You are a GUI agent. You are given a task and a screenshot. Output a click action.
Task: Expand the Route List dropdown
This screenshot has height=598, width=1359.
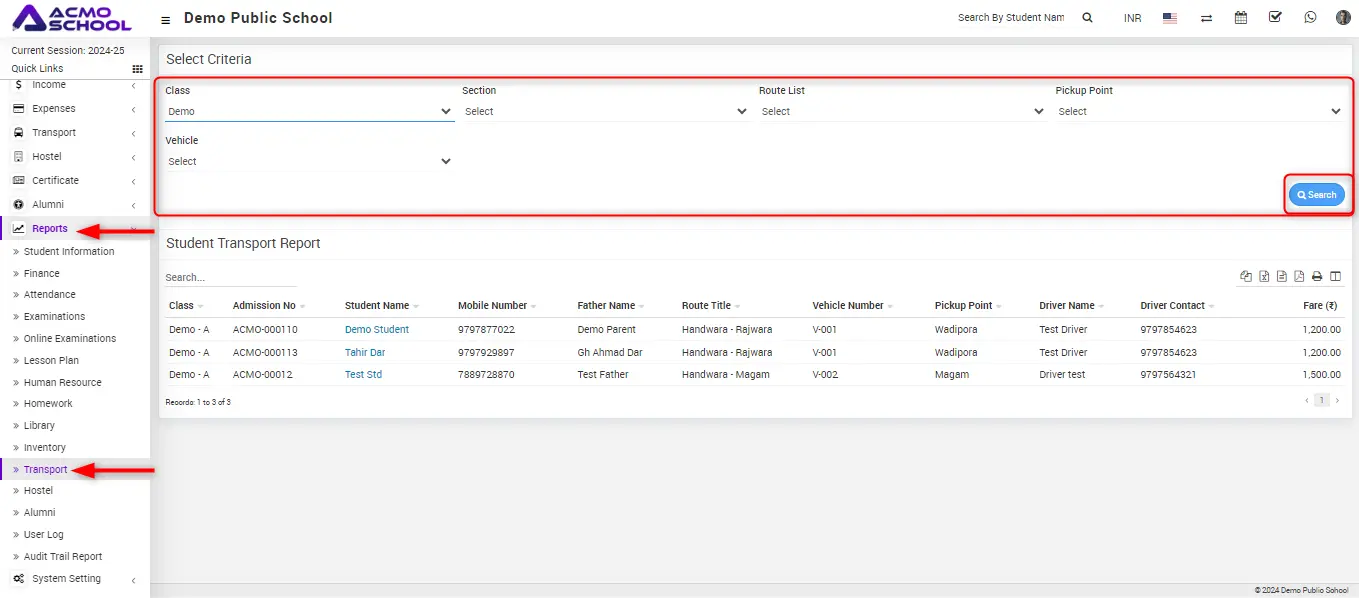(x=902, y=112)
